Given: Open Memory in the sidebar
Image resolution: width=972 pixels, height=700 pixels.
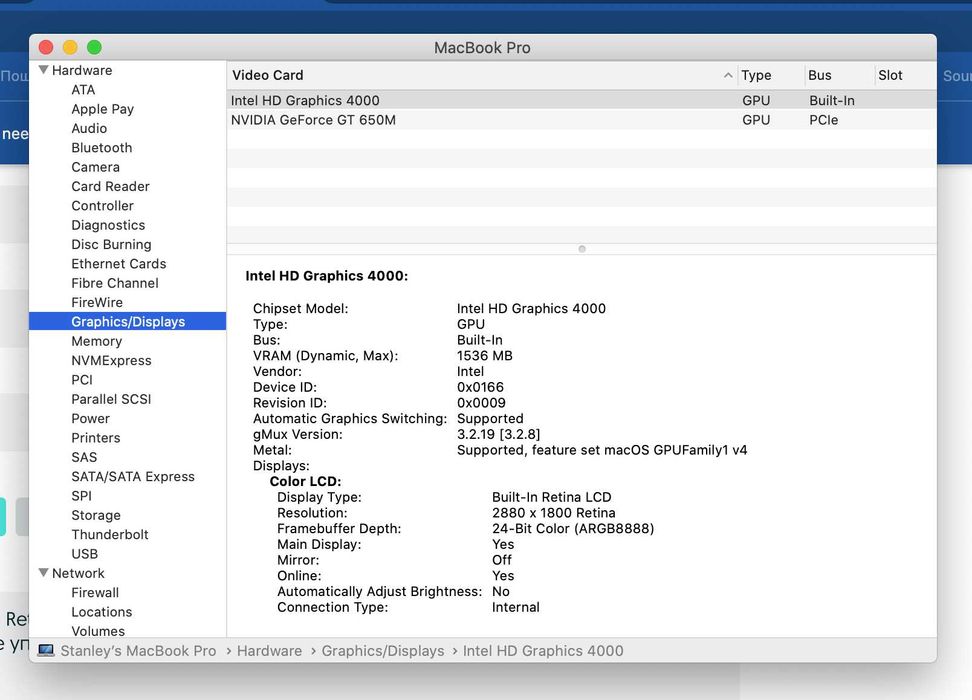Looking at the screenshot, I should [97, 341].
